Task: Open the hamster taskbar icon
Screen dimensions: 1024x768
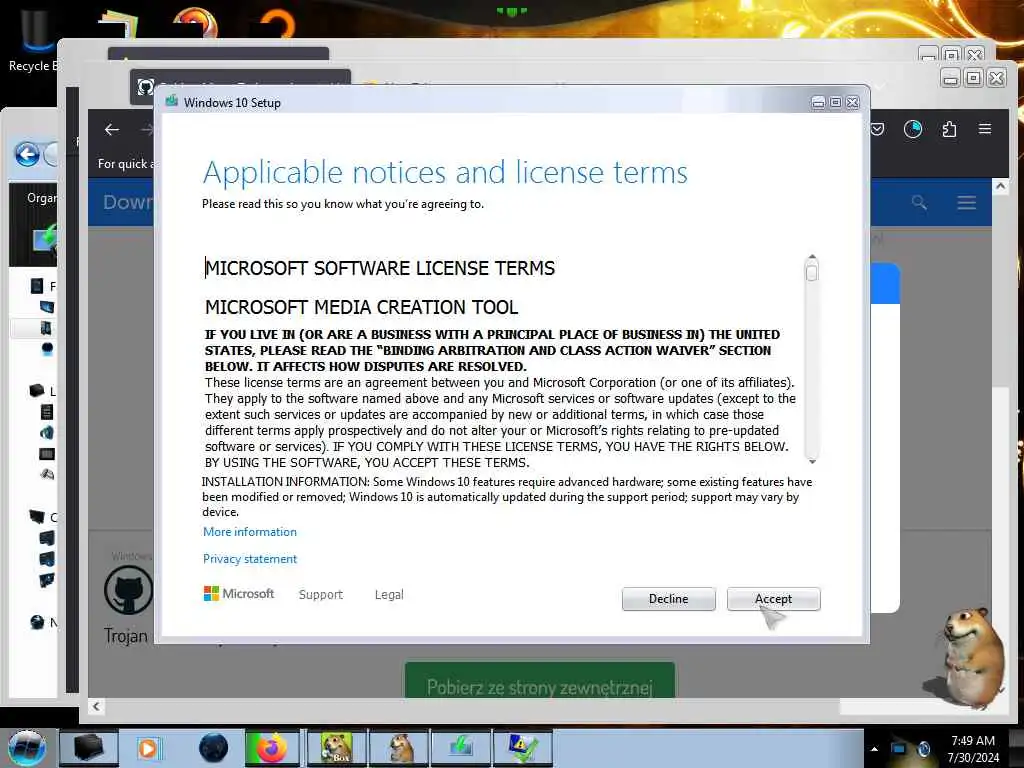Action: 400,748
